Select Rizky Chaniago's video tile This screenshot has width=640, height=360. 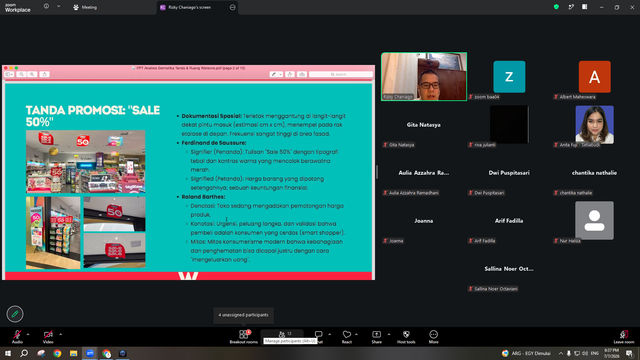point(424,76)
